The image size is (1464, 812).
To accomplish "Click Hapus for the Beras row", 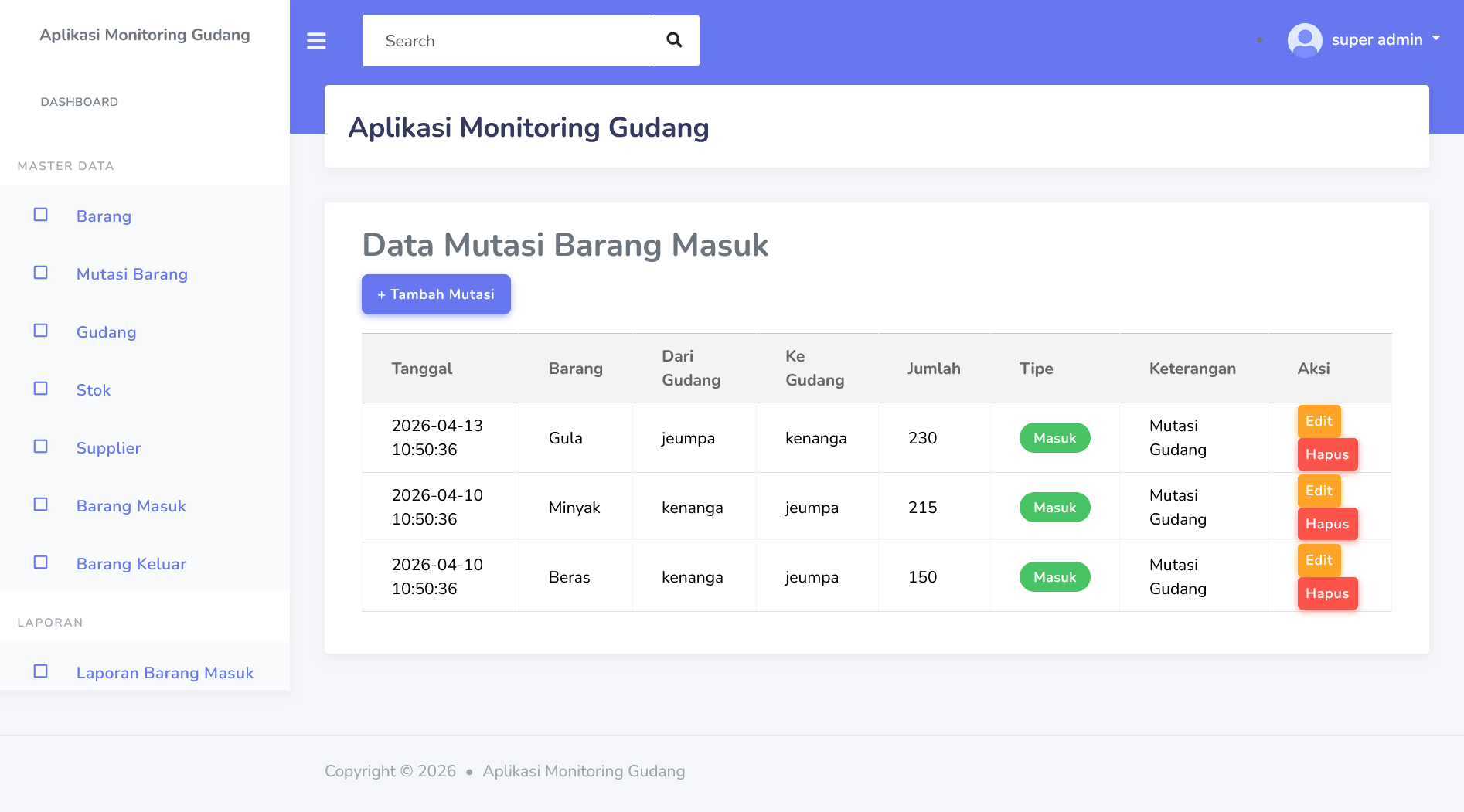I will 1326,593.
